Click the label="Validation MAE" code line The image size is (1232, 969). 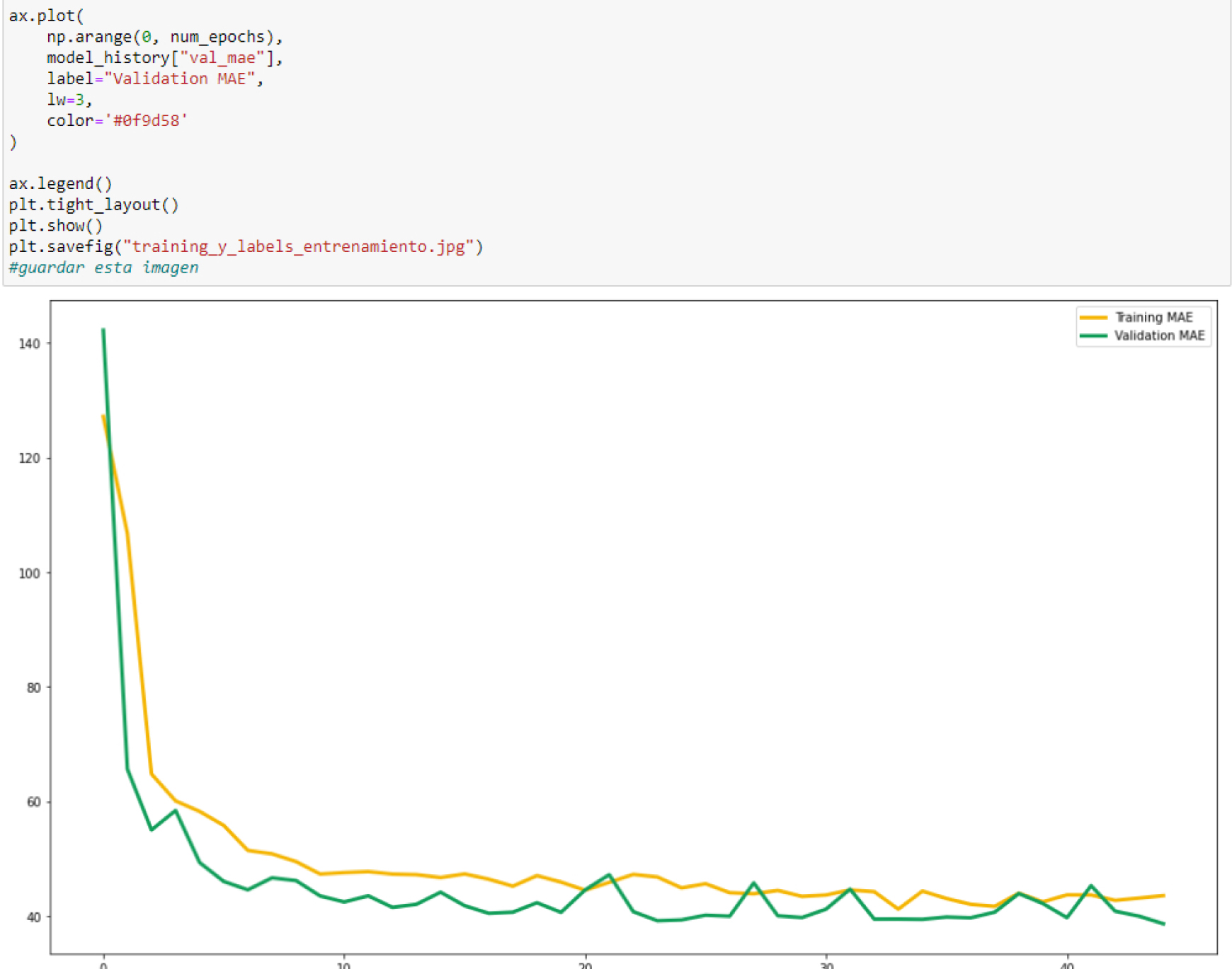[154, 79]
